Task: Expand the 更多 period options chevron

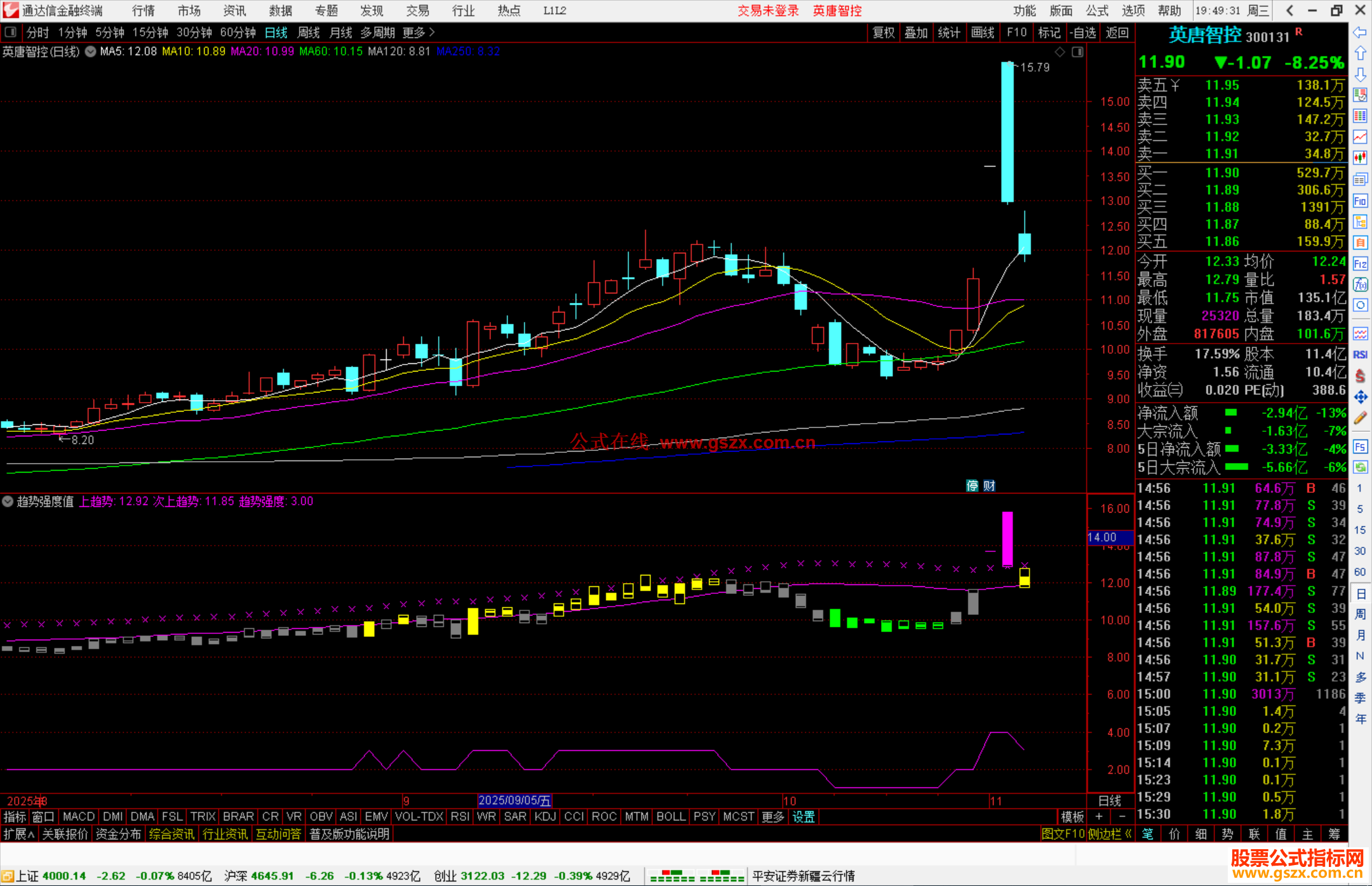Action: (432, 32)
